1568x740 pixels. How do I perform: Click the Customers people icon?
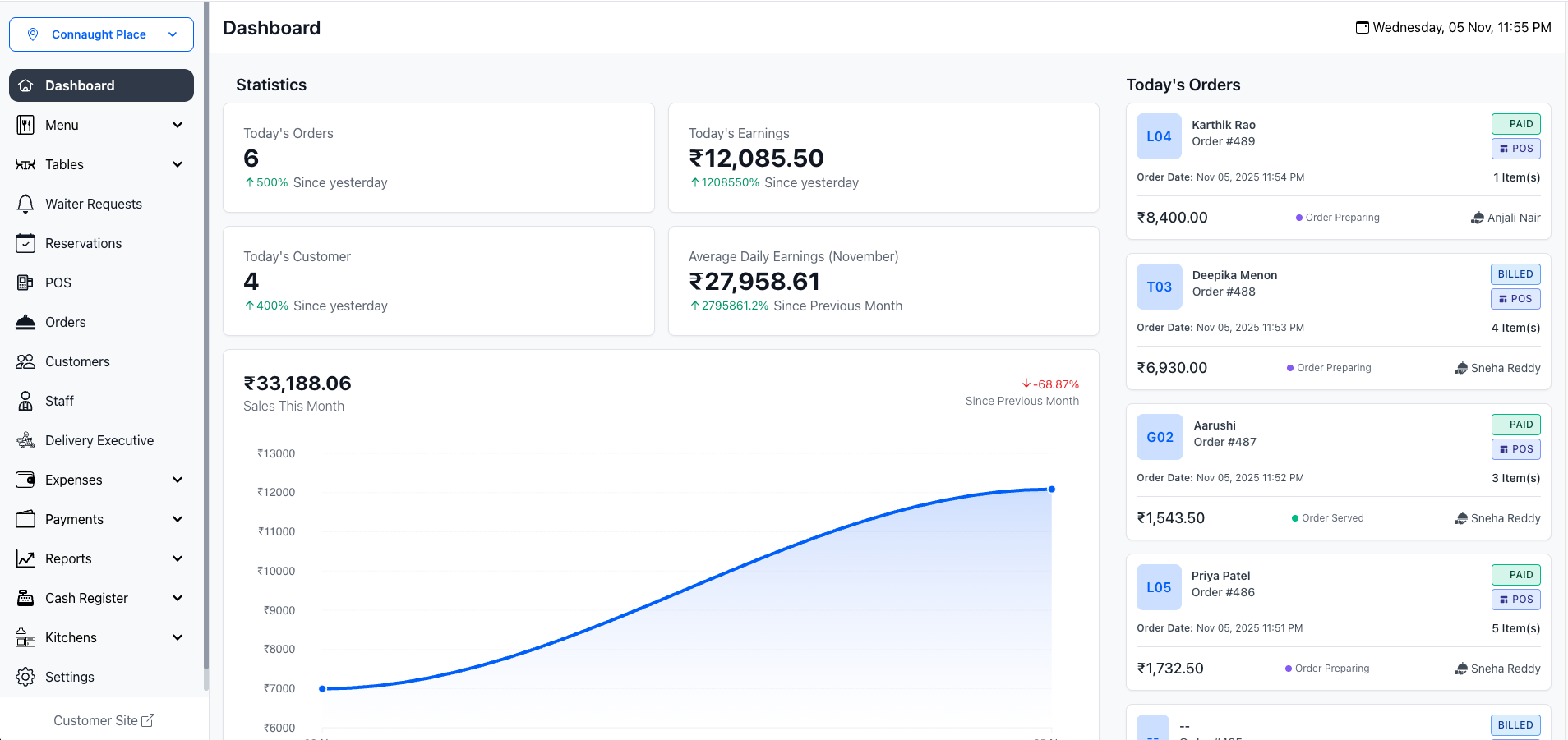click(25, 361)
